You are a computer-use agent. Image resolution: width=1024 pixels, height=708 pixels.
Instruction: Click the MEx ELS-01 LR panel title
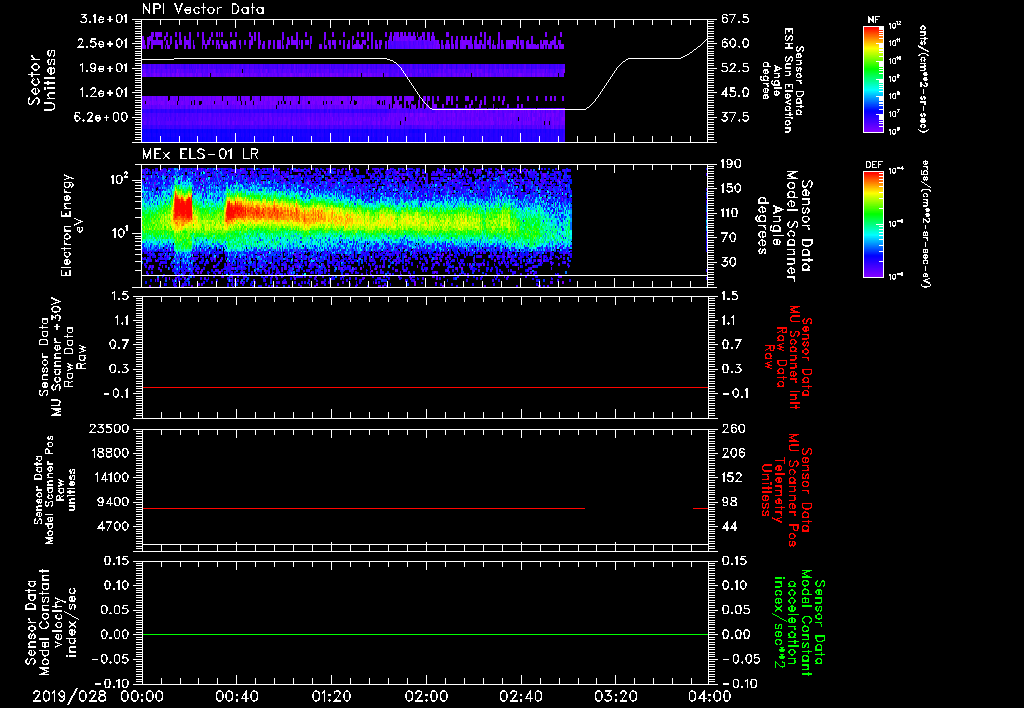(x=199, y=154)
